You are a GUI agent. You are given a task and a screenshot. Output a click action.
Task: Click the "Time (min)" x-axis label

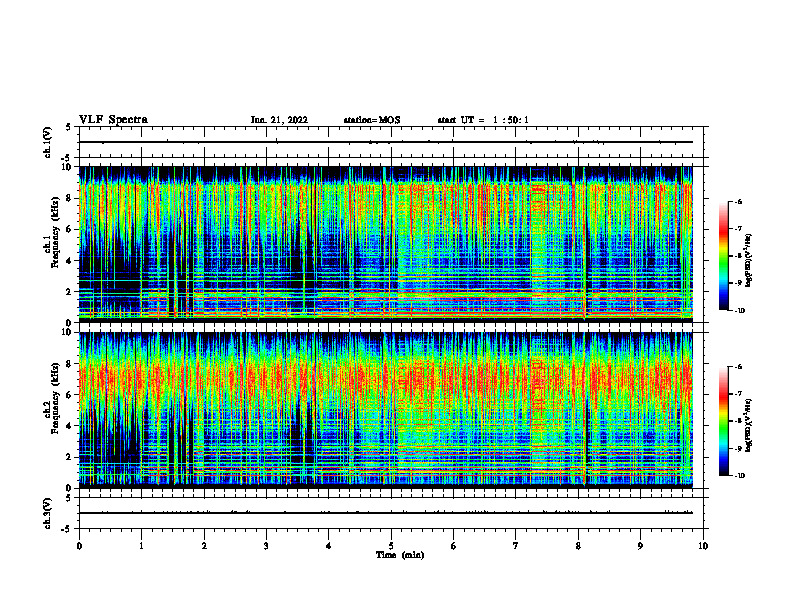400,555
